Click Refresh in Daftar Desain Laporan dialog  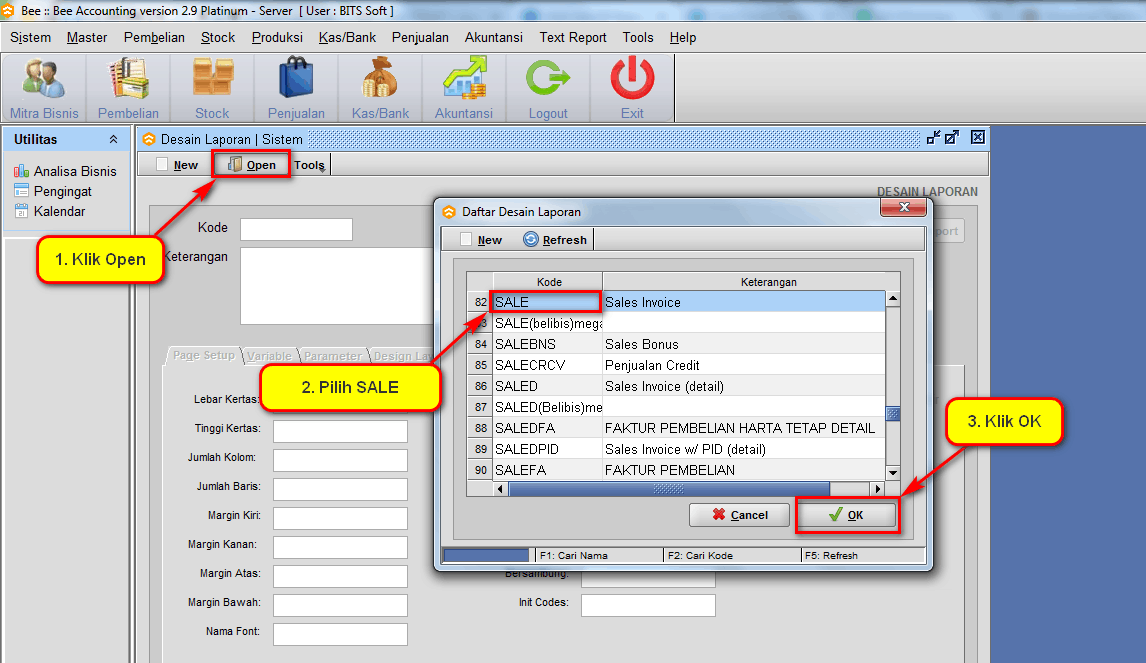pyautogui.click(x=555, y=240)
